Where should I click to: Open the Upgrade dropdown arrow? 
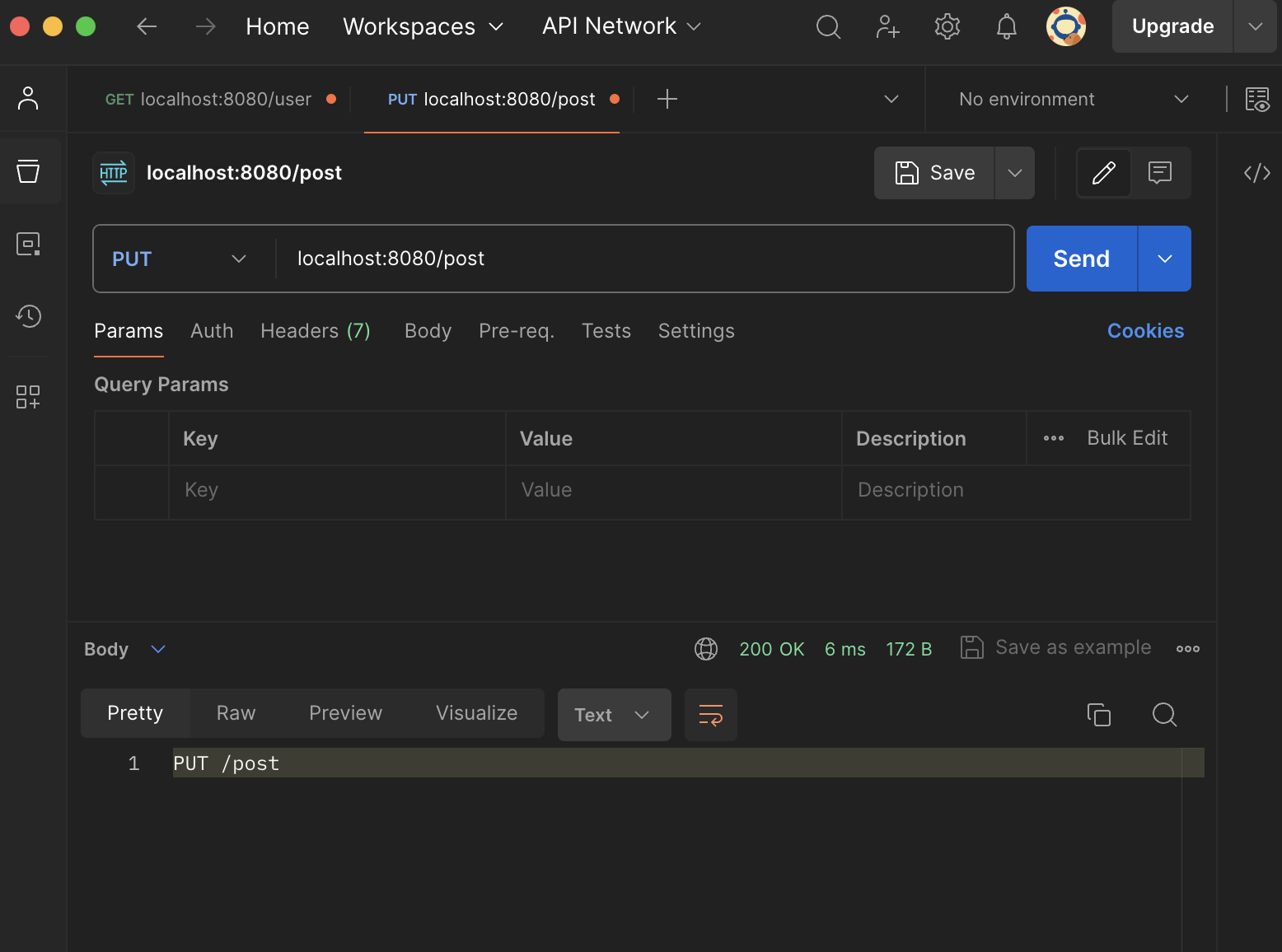pyautogui.click(x=1256, y=26)
